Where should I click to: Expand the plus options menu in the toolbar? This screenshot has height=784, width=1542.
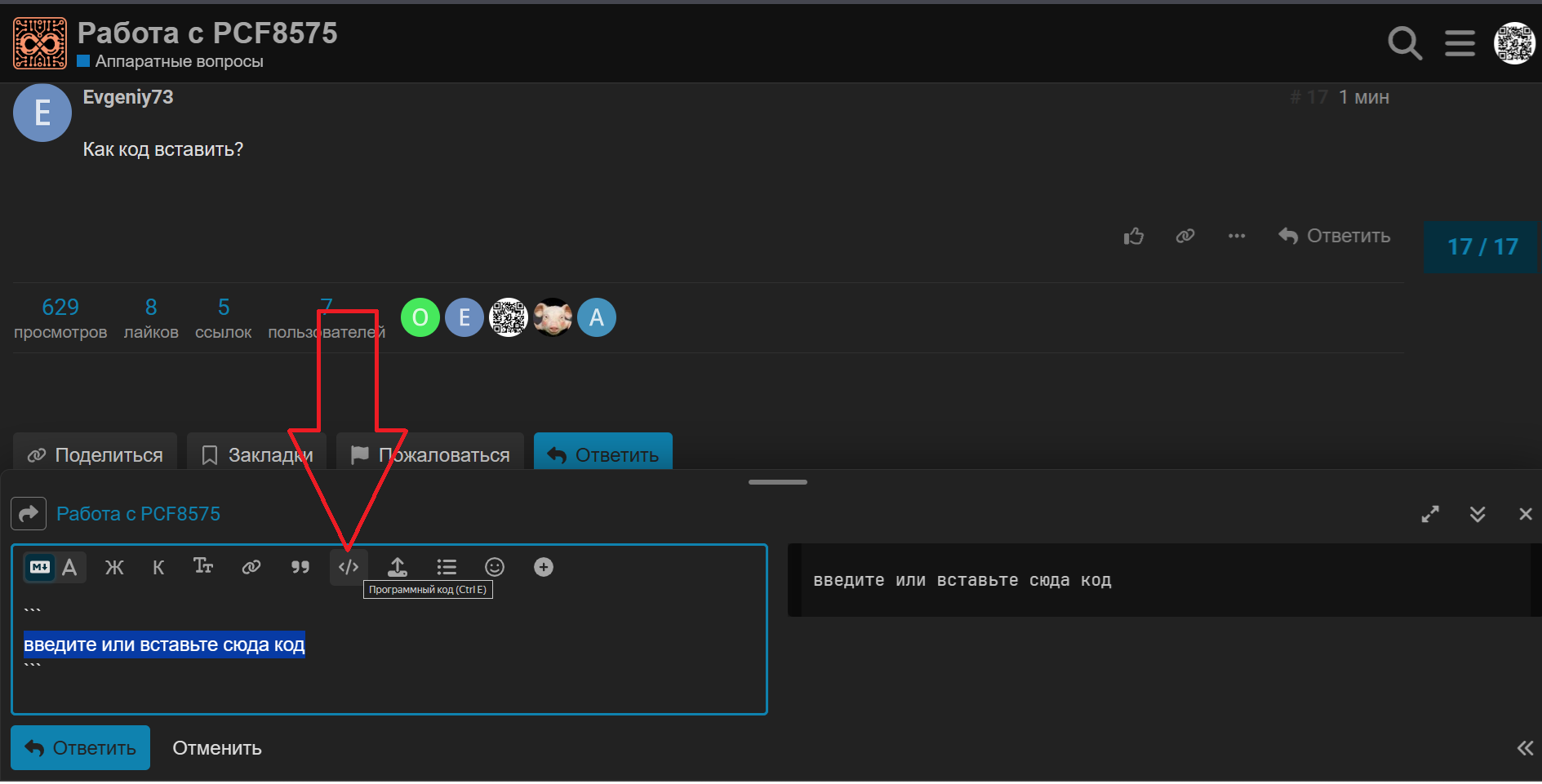tap(544, 567)
